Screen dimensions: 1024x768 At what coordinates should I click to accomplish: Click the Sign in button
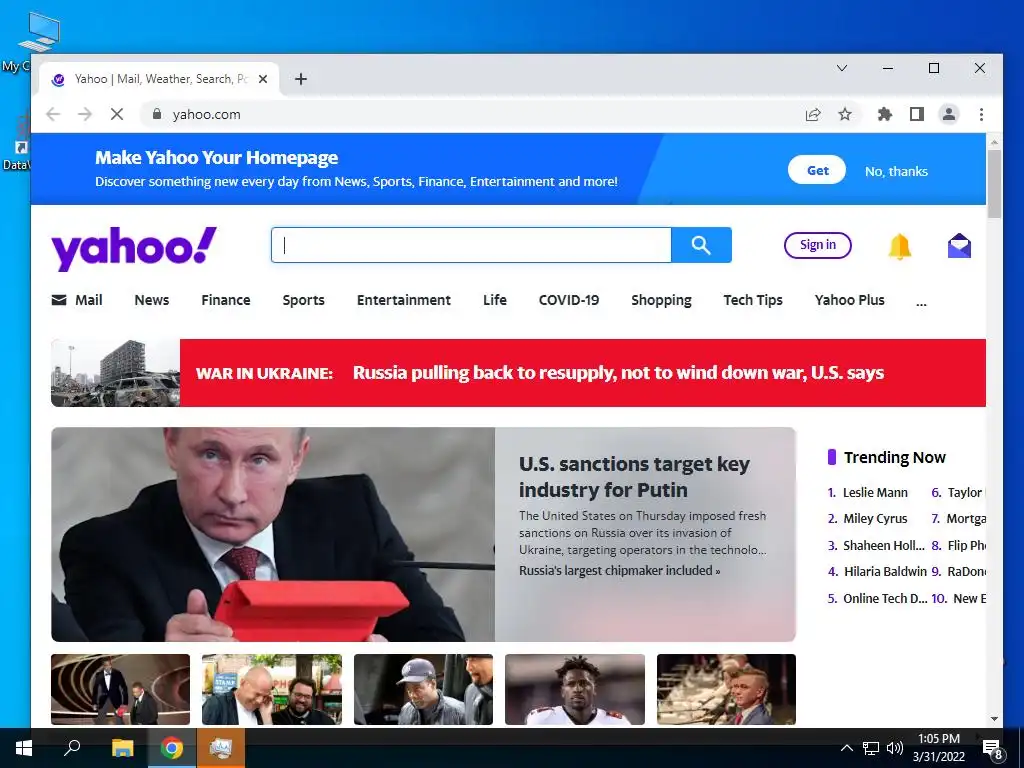(x=818, y=245)
